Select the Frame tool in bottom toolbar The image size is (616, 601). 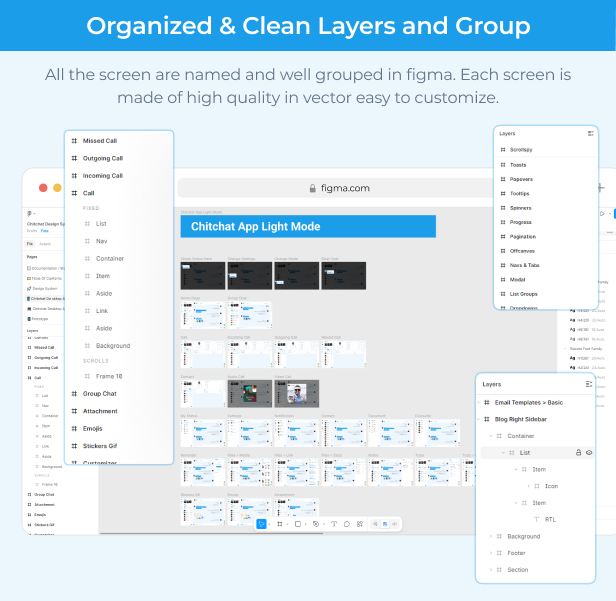tap(280, 523)
